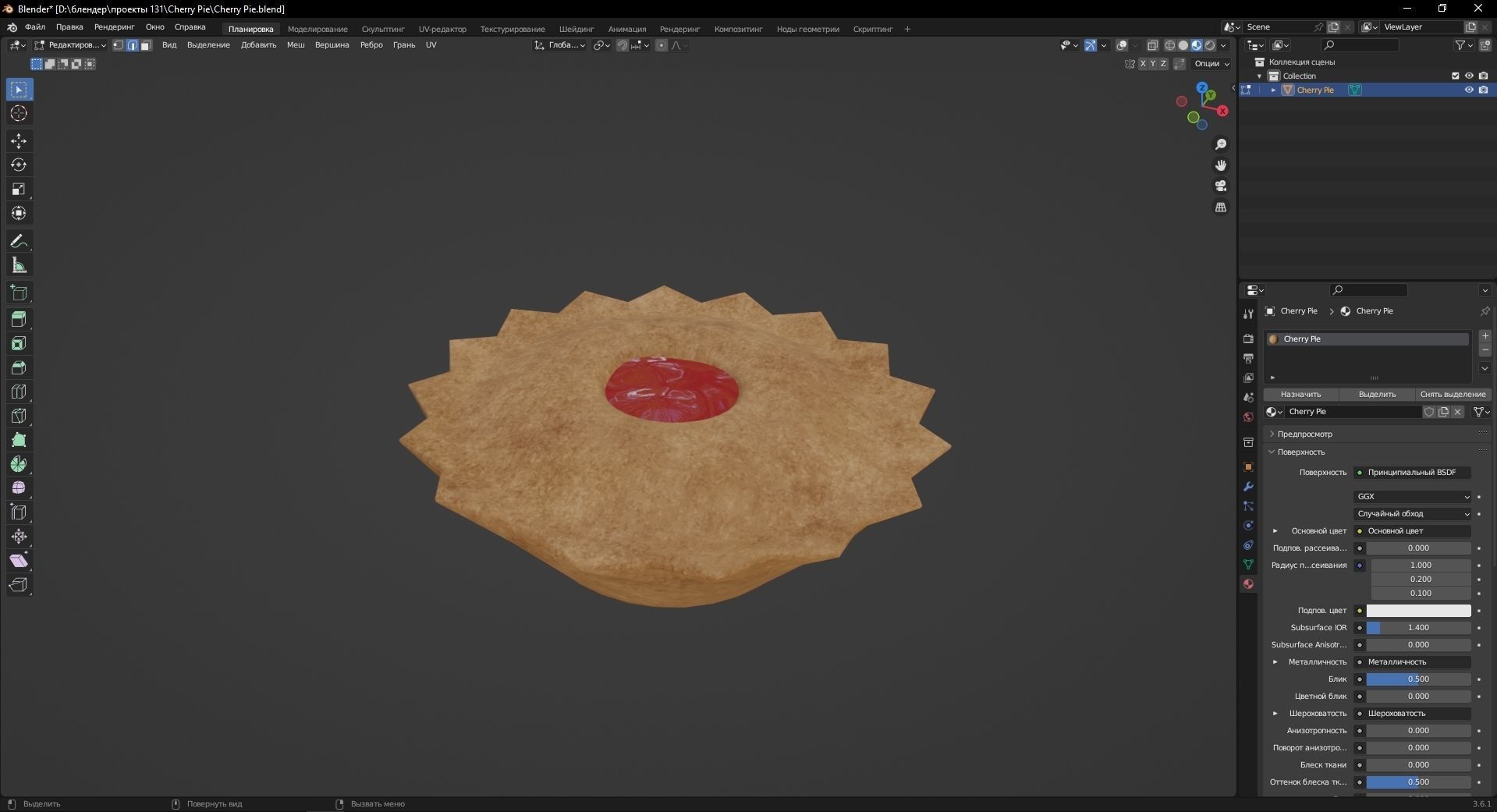Click Principled BSDF surface shader button

click(1413, 472)
